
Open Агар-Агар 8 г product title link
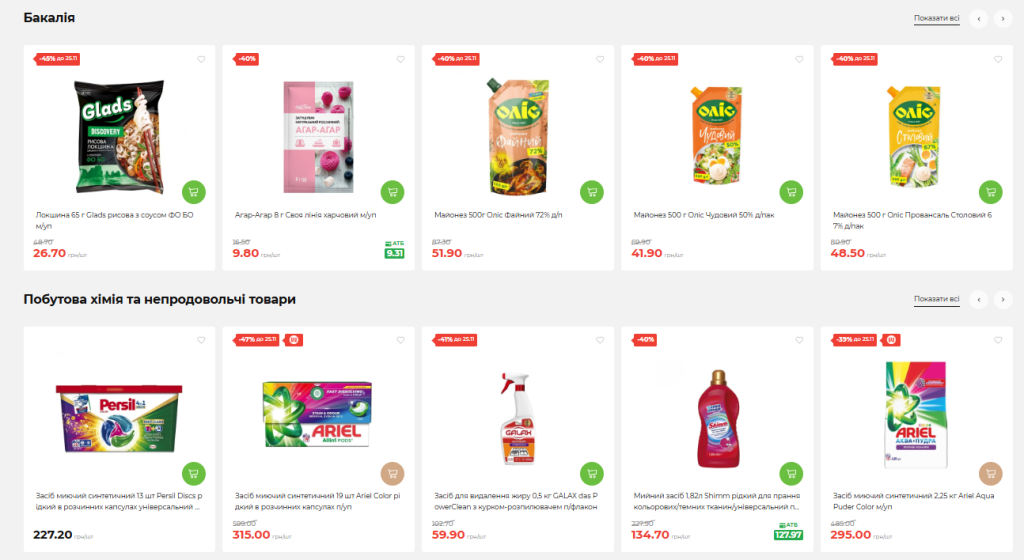coord(305,215)
